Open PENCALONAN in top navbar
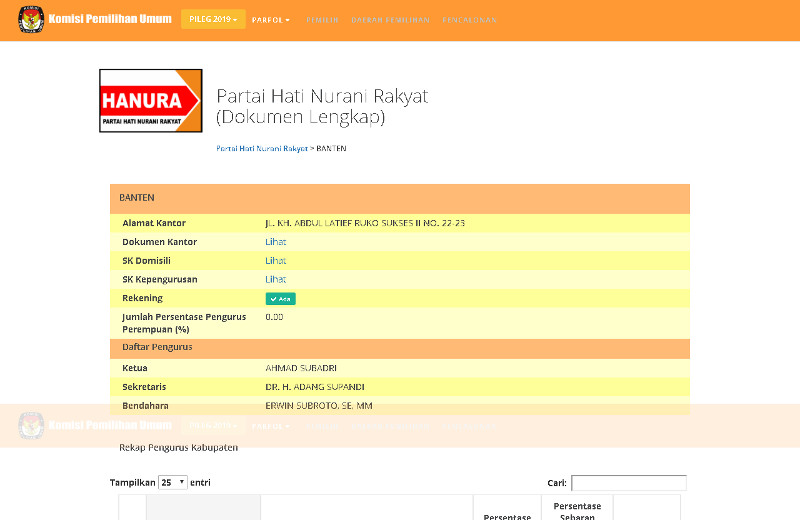The image size is (800, 520). pyautogui.click(x=469, y=20)
